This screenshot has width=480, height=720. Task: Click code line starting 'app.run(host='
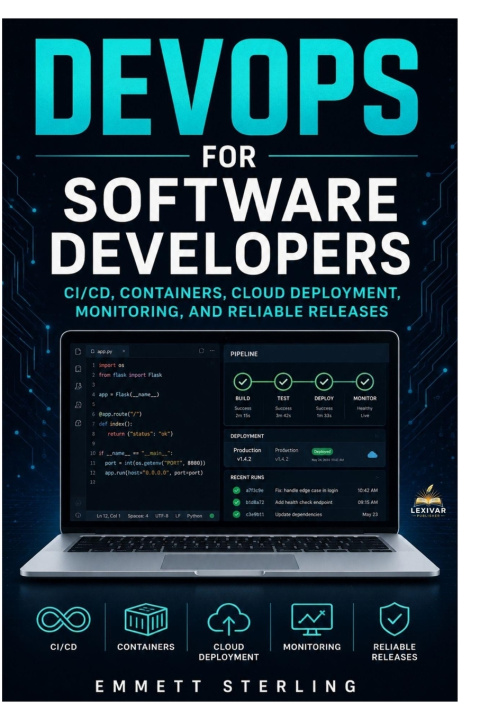click(154, 473)
